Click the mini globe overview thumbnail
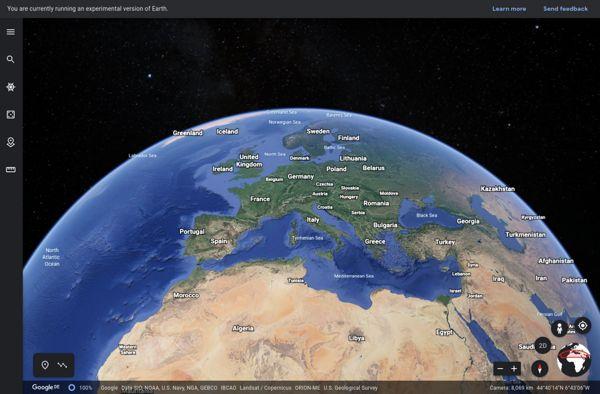The width and height of the screenshot is (600, 394). [574, 360]
